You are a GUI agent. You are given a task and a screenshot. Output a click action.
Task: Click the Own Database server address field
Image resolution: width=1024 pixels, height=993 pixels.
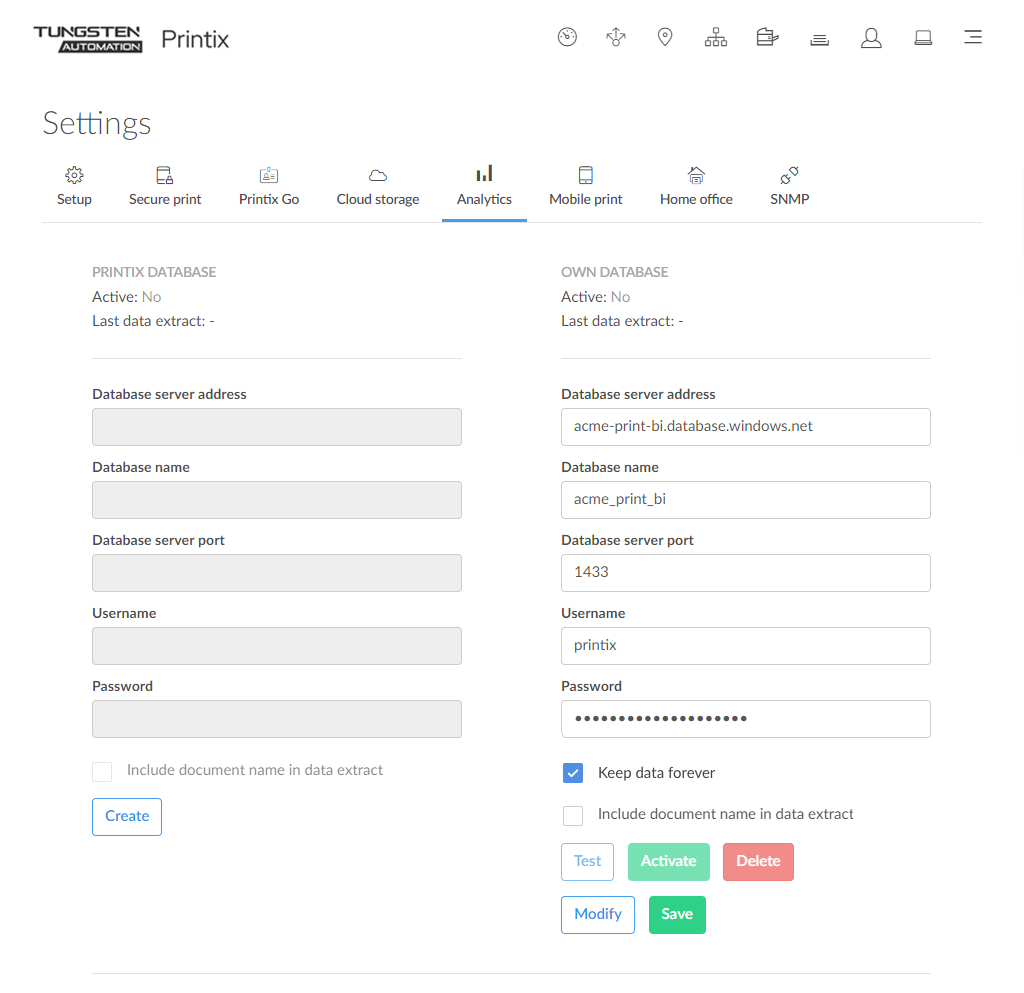tap(745, 426)
